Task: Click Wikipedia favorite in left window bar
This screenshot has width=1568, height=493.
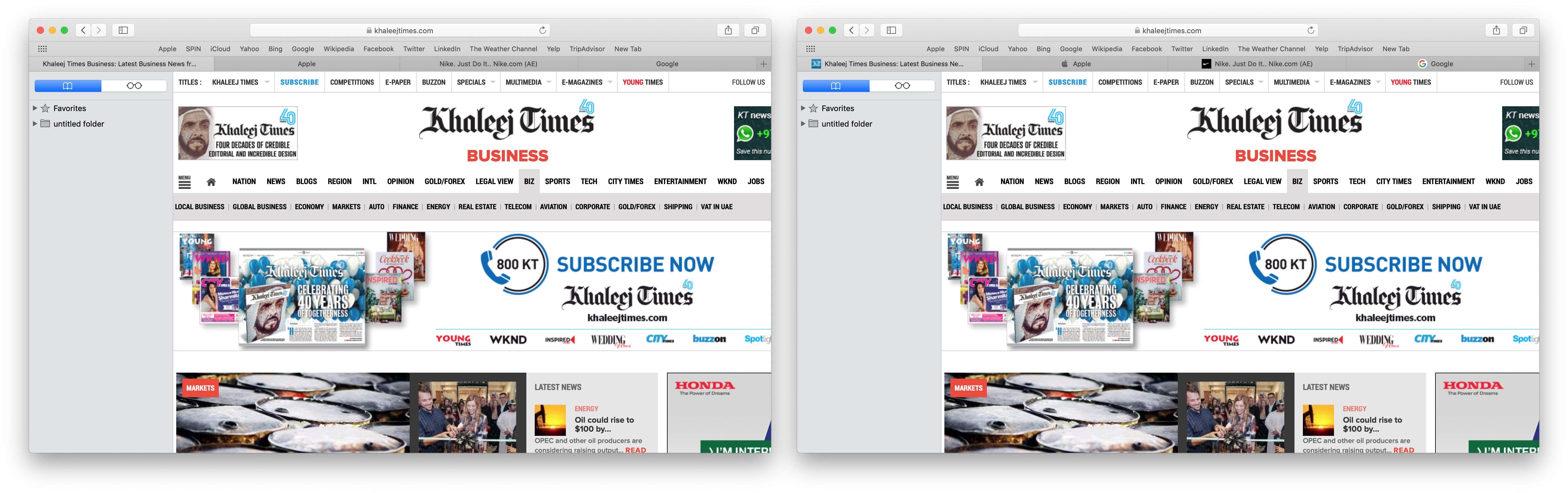Action: 338,49
